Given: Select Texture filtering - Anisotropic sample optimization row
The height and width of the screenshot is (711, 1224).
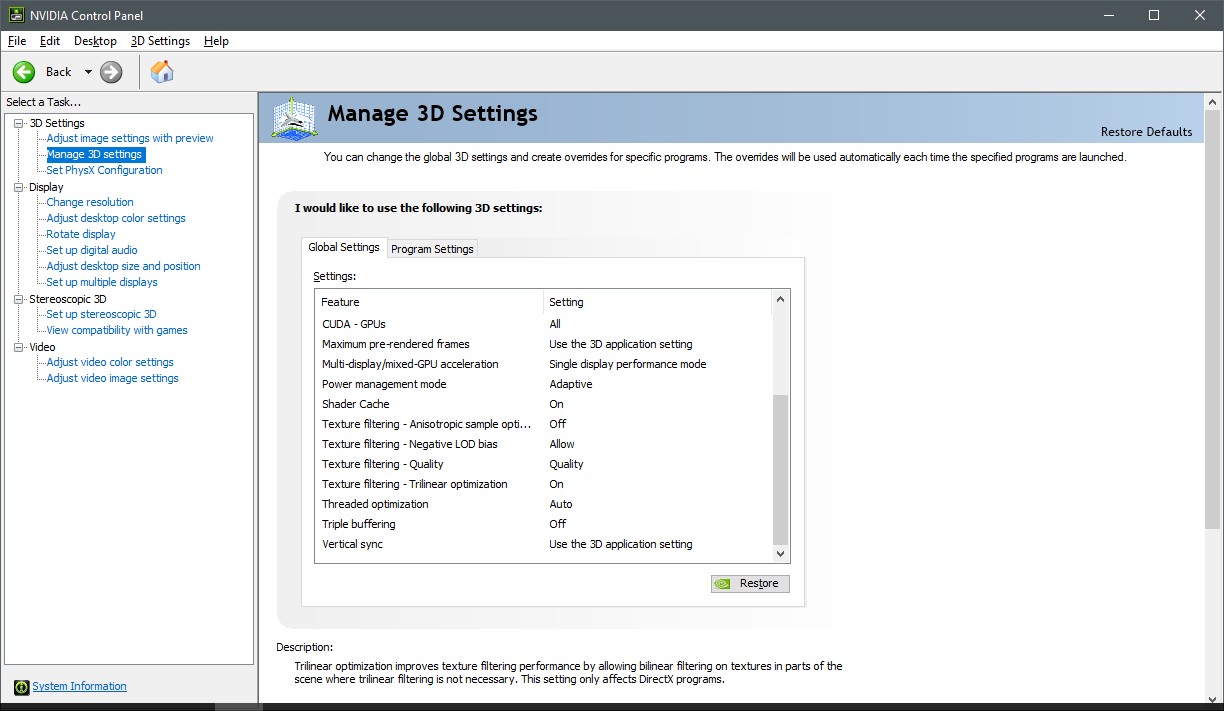Looking at the screenshot, I should coord(544,424).
